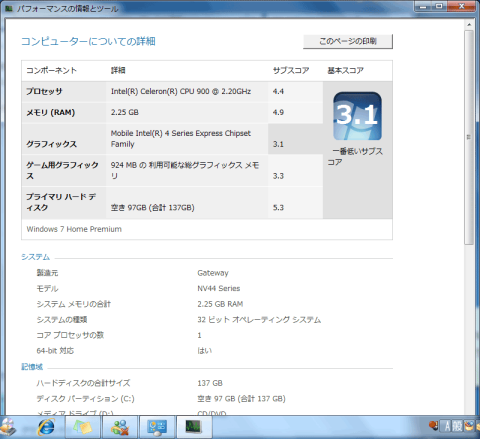Maximize the performance information window
The width and height of the screenshot is (480, 439).
pyautogui.click(x=440, y=6)
